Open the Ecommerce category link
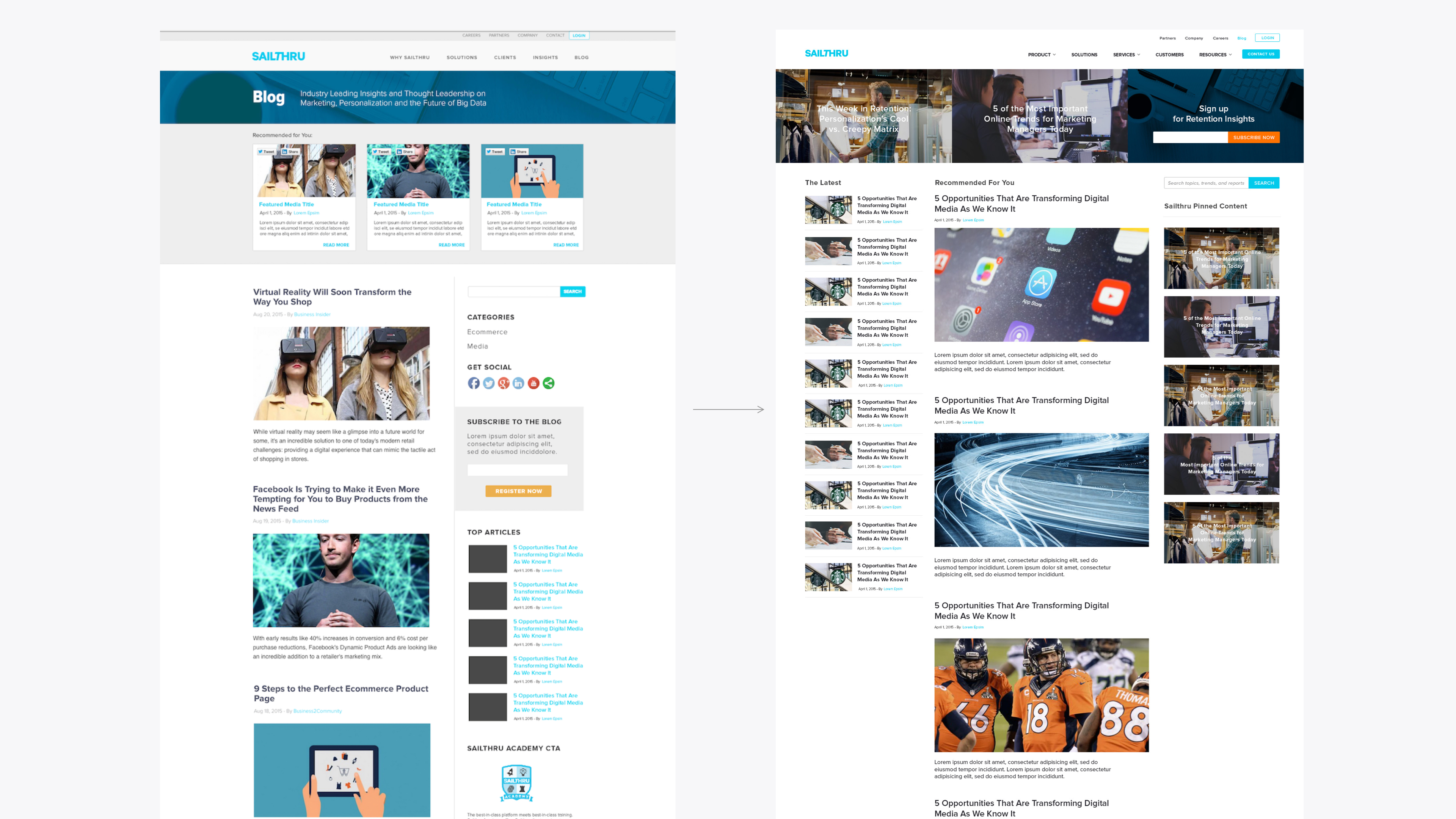 (x=486, y=332)
